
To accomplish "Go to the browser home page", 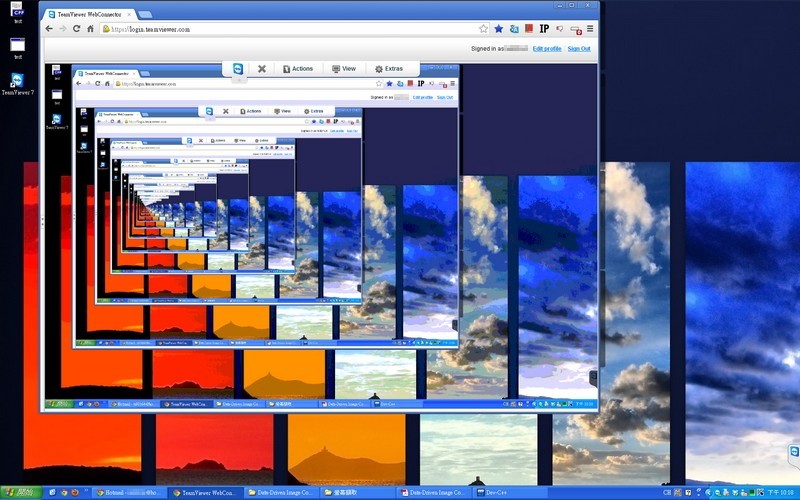I will tap(91, 29).
